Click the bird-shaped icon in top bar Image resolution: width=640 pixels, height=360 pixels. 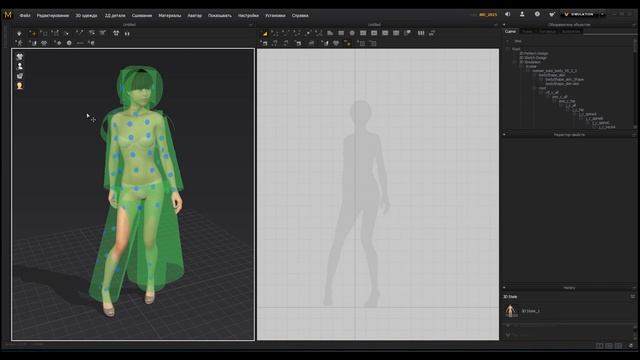click(552, 14)
